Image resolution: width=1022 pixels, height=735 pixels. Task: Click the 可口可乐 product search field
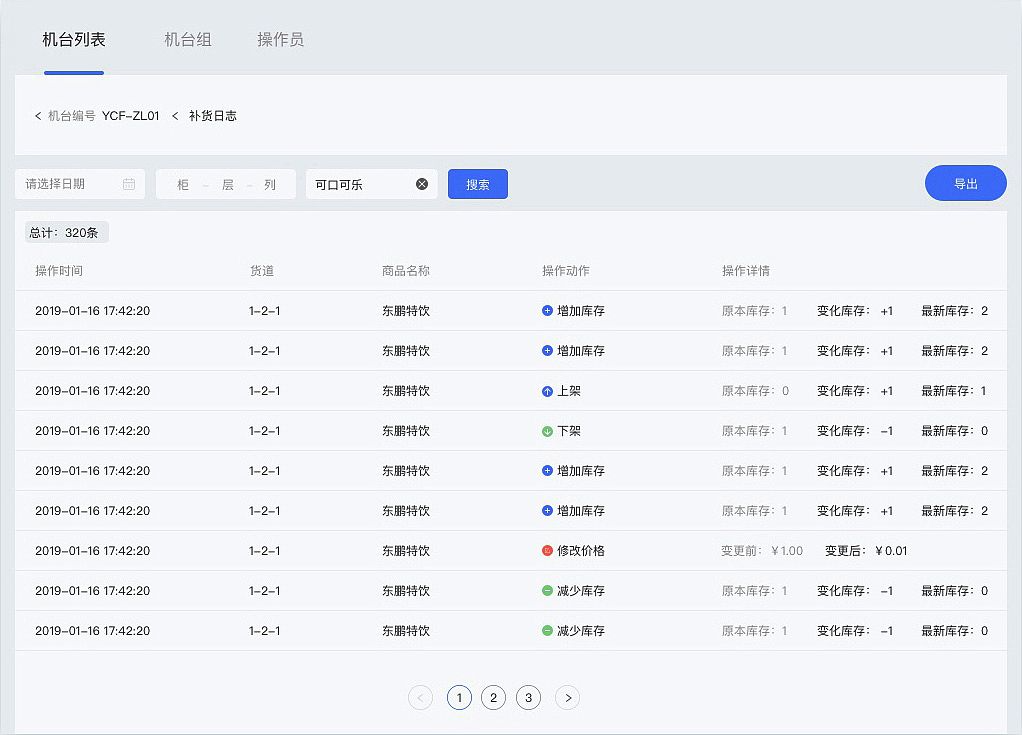click(x=358, y=184)
